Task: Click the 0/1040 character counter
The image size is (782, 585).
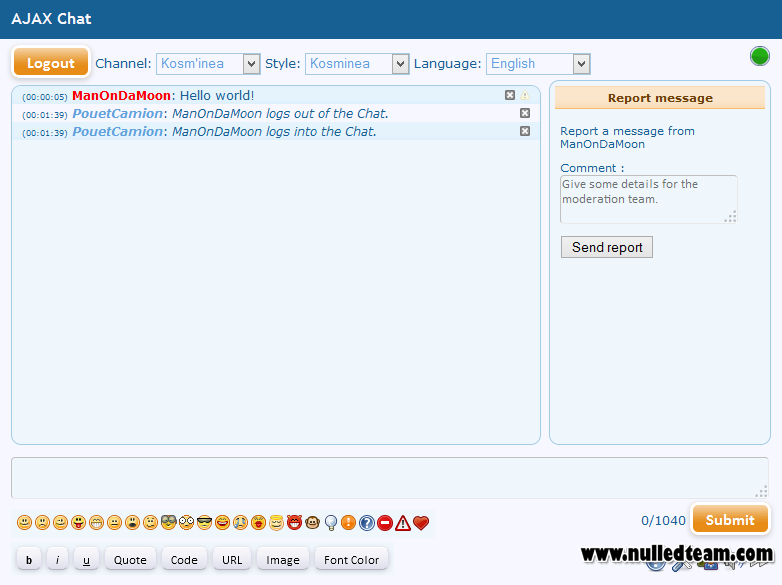Action: click(663, 520)
